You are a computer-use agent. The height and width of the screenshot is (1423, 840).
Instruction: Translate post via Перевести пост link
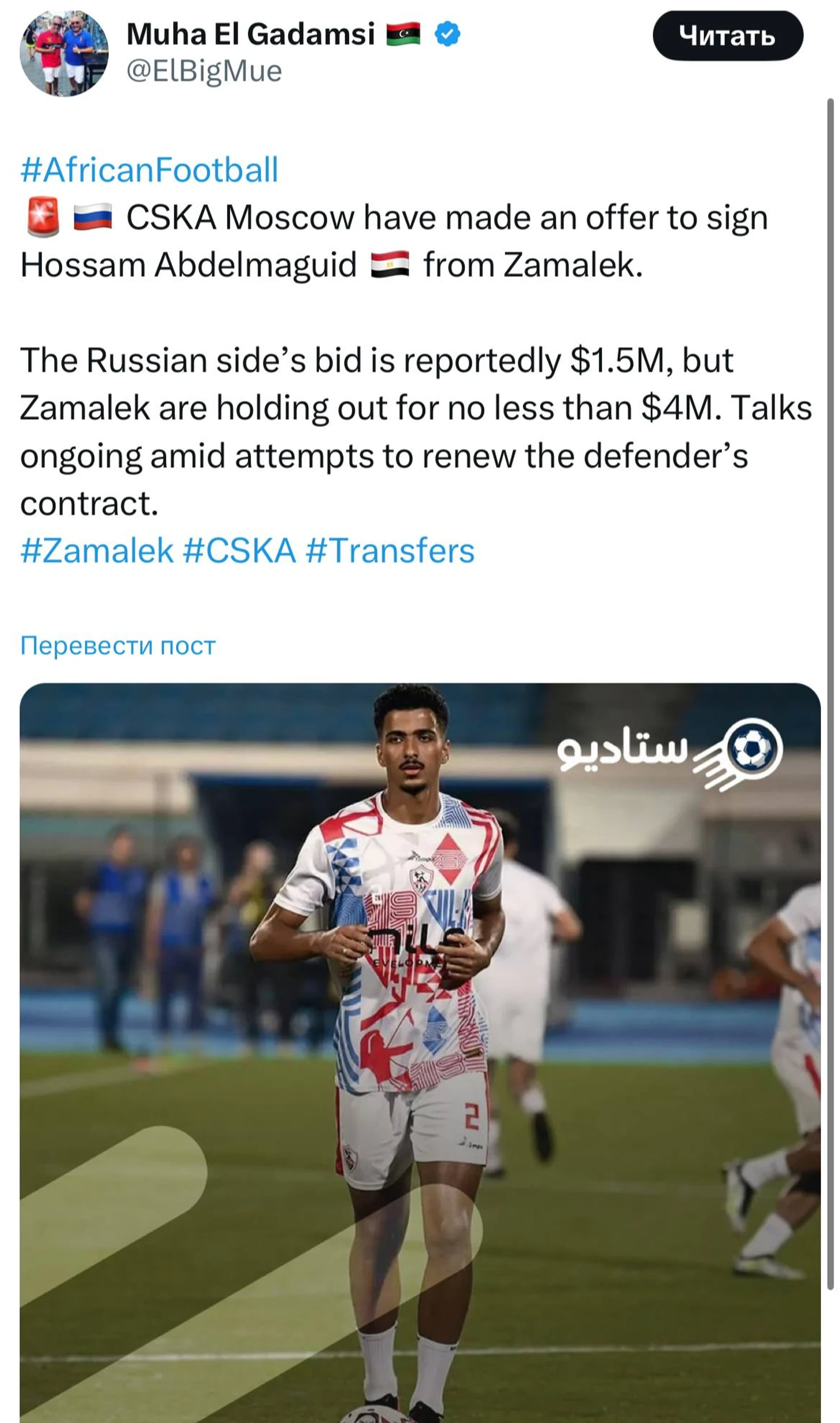coord(118,645)
